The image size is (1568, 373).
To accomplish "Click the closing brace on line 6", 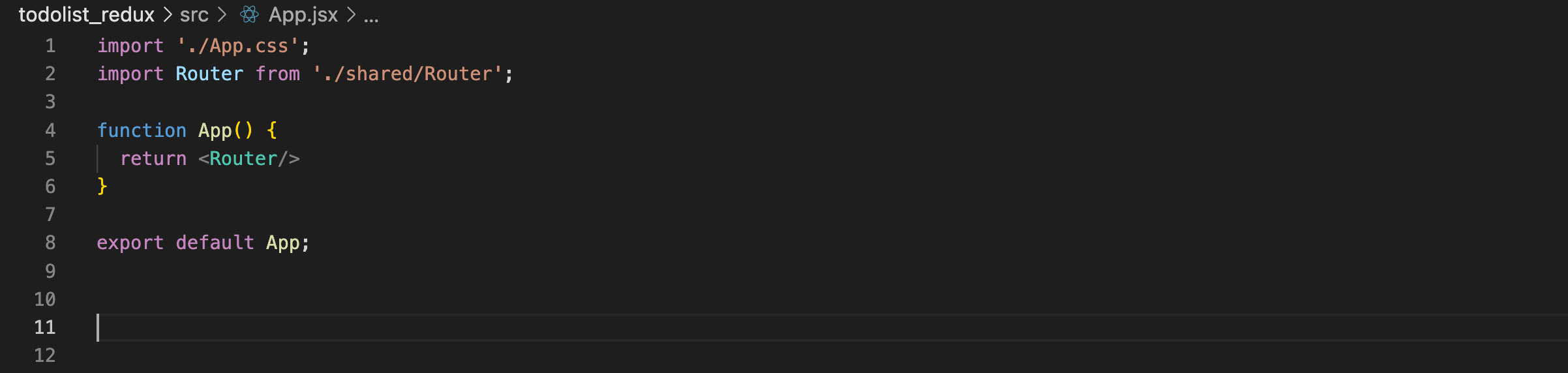I will pyautogui.click(x=102, y=186).
